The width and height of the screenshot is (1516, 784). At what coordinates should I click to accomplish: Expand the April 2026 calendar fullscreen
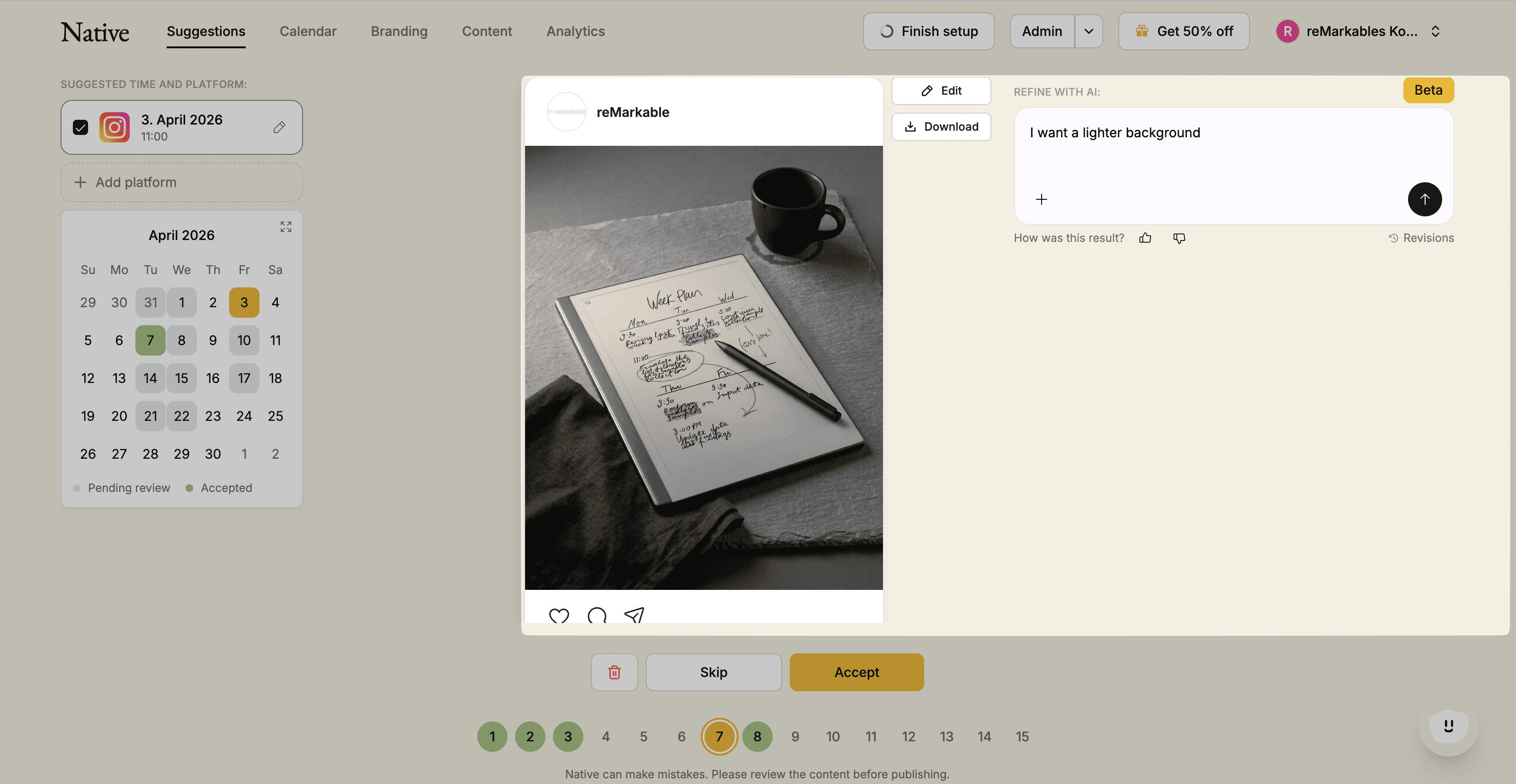point(286,227)
